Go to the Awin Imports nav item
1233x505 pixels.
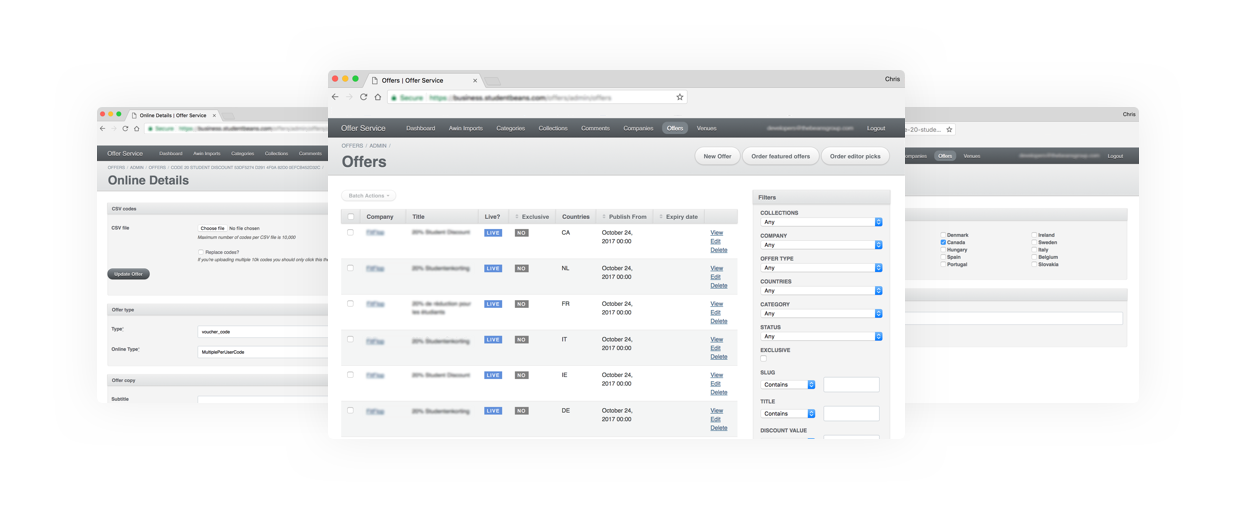click(x=465, y=128)
